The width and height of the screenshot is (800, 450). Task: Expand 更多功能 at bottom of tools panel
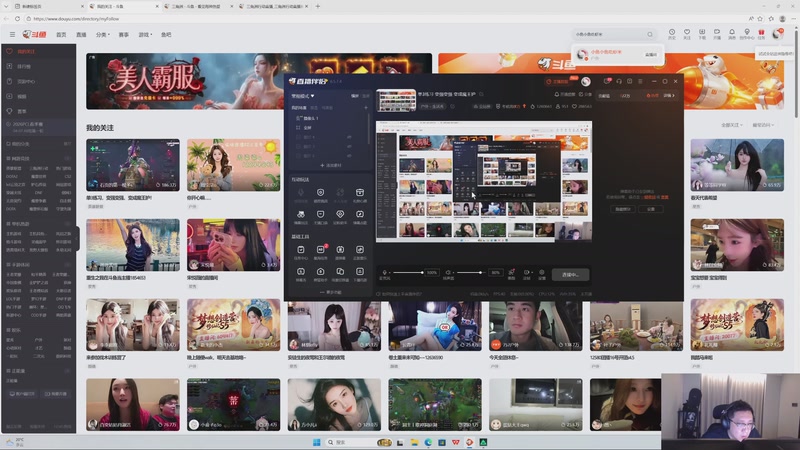[x=330, y=292]
